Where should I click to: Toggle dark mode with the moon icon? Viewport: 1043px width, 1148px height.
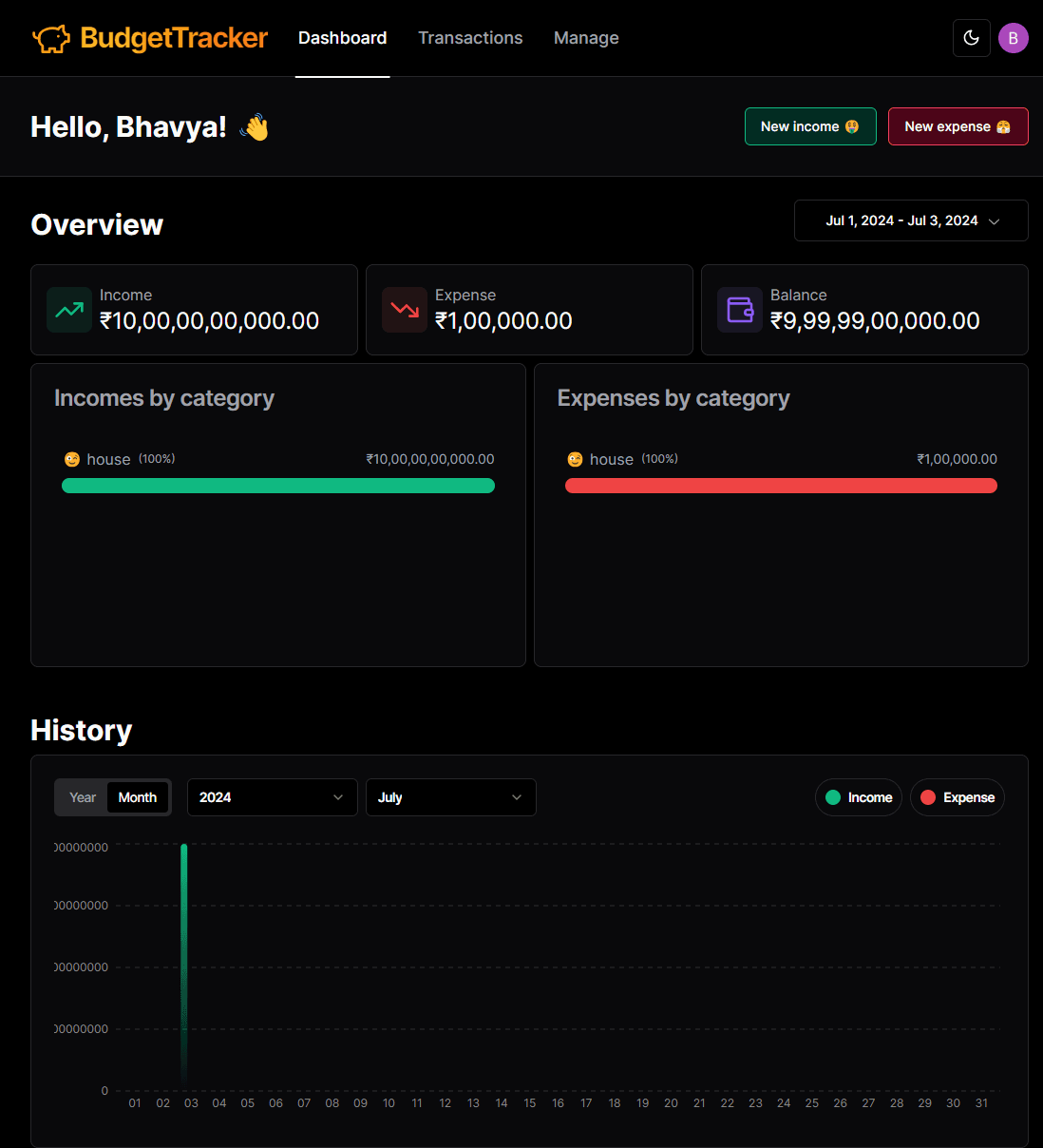click(971, 38)
